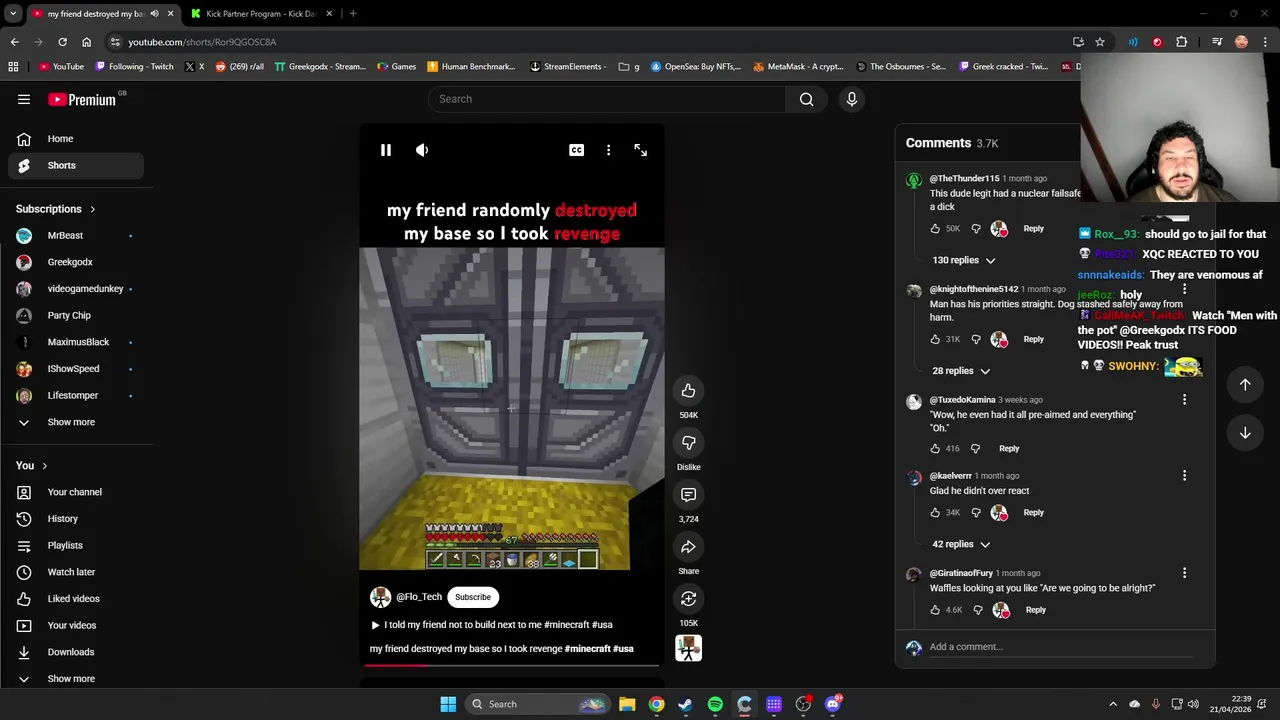Image resolution: width=1280 pixels, height=720 pixels.
Task: Open the Remix icon showing 105K
Action: pos(688,599)
